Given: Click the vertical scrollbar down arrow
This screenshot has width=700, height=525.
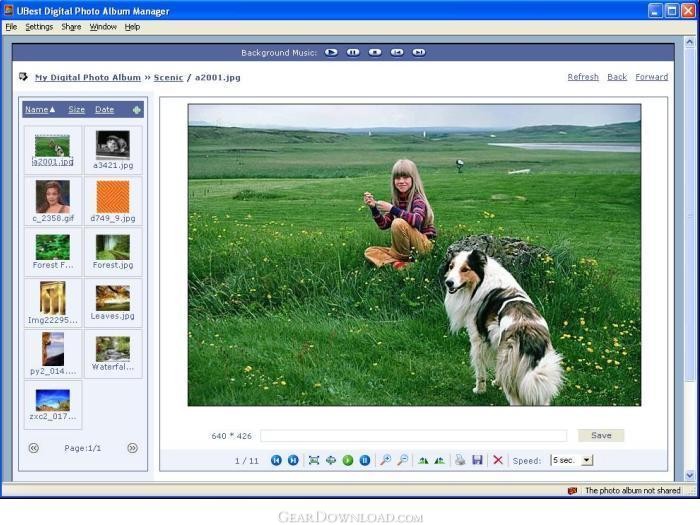Looking at the screenshot, I should (x=690, y=475).
